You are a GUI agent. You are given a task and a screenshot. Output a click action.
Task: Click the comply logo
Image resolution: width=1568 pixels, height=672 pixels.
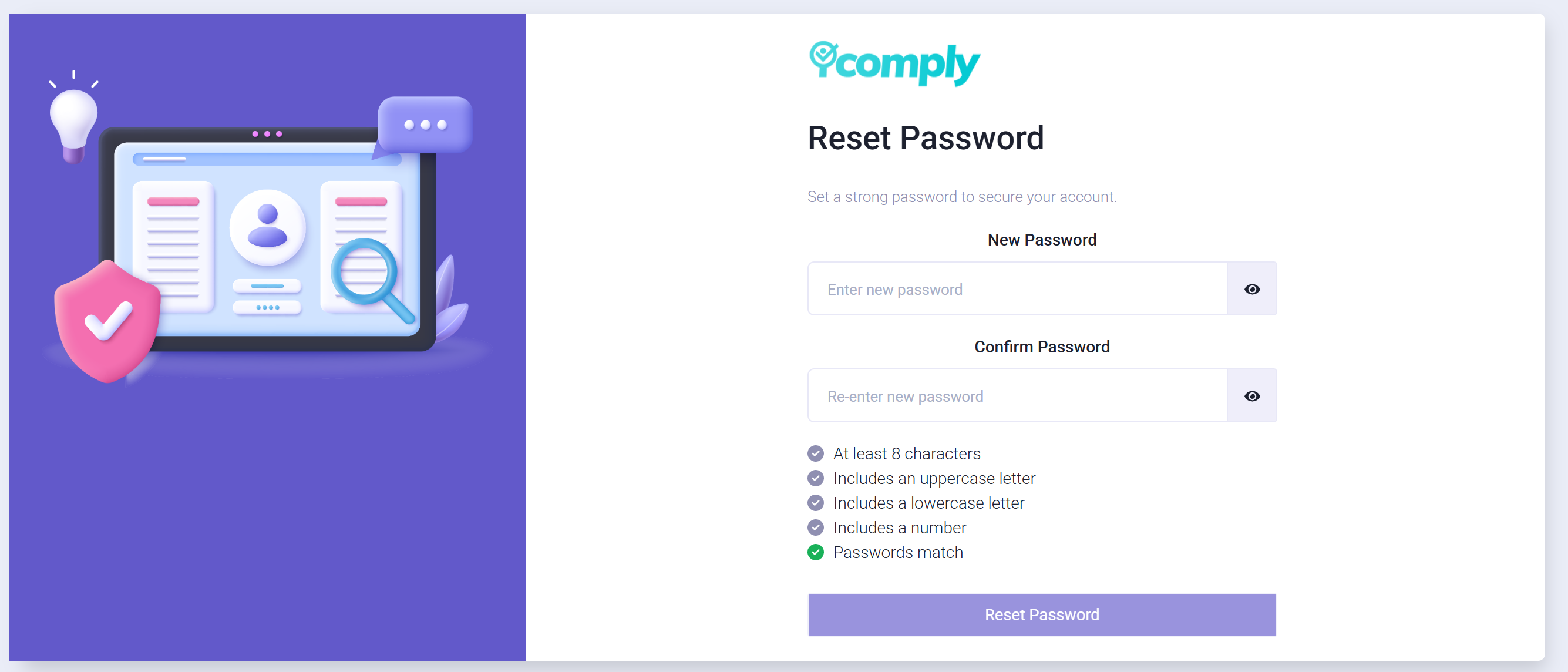click(894, 63)
